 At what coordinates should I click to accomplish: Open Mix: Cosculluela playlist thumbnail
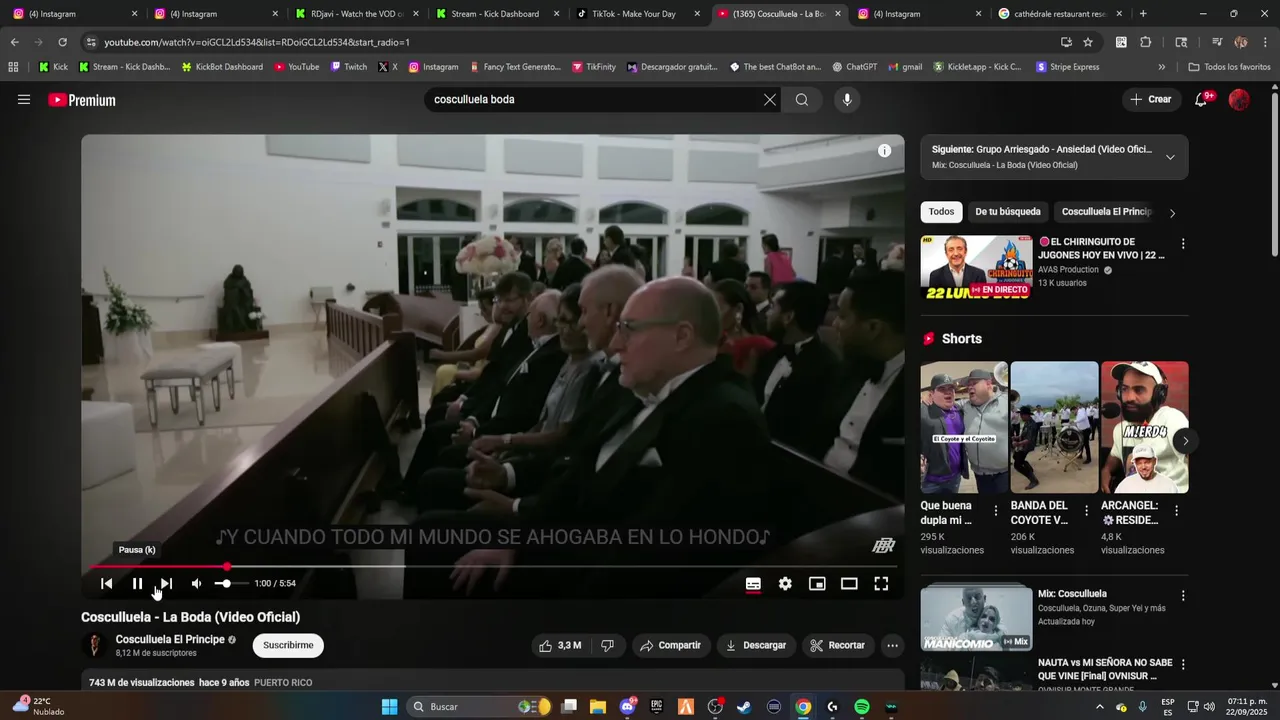pos(977,617)
